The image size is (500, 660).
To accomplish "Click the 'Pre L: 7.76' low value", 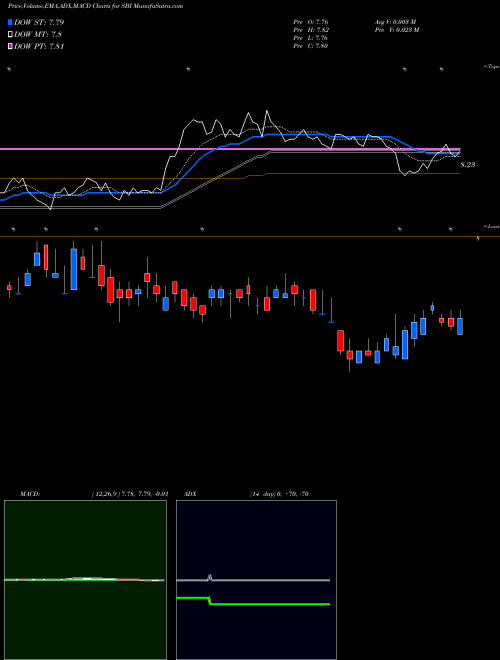I will 311,38.
